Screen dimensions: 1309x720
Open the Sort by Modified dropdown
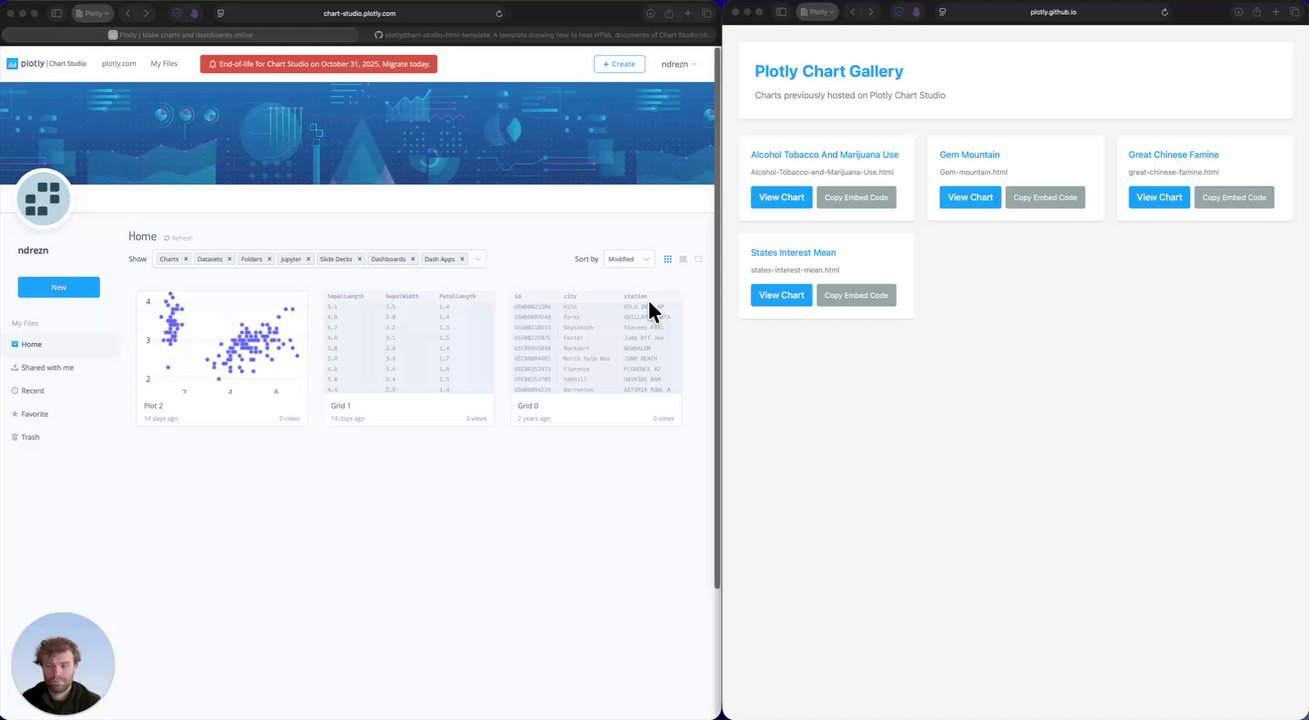[629, 259]
